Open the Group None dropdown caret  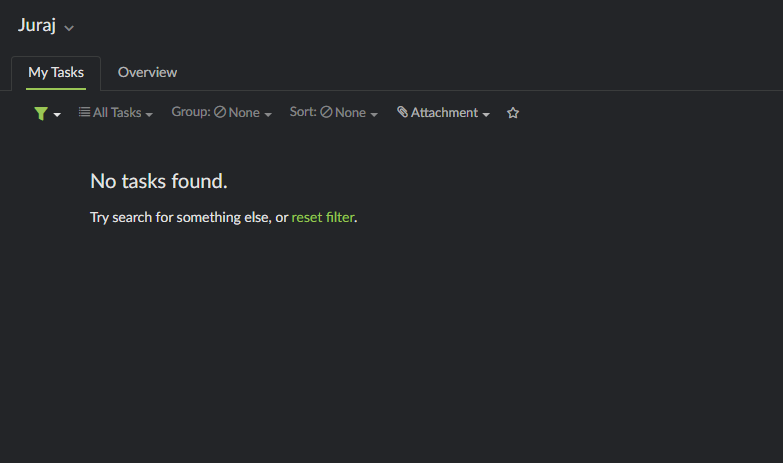[x=268, y=114]
